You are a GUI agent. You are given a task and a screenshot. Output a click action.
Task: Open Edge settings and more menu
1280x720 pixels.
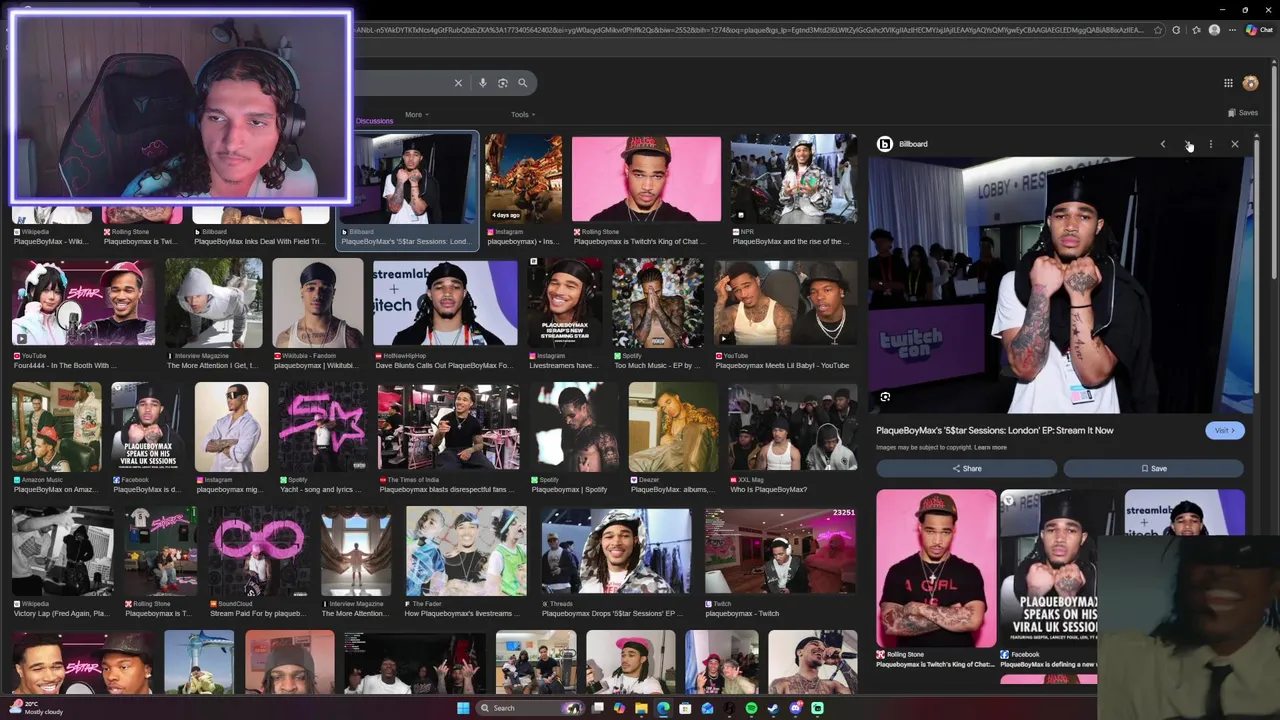pos(1232,30)
